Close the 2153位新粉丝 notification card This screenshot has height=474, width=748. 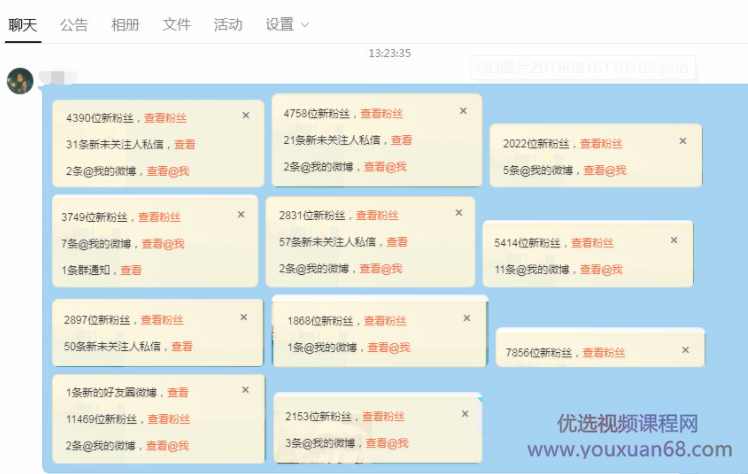pyautogui.click(x=465, y=414)
